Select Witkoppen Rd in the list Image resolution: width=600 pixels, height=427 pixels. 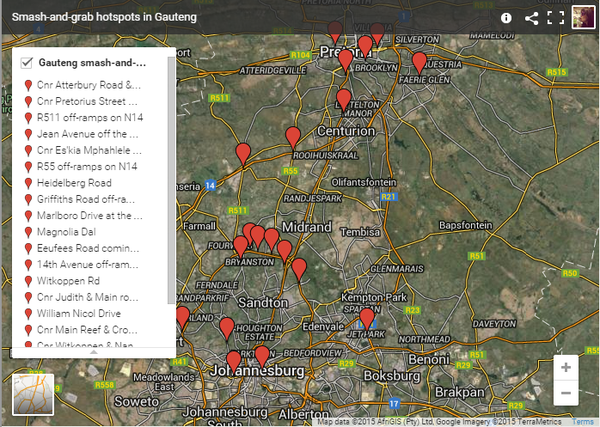point(68,281)
